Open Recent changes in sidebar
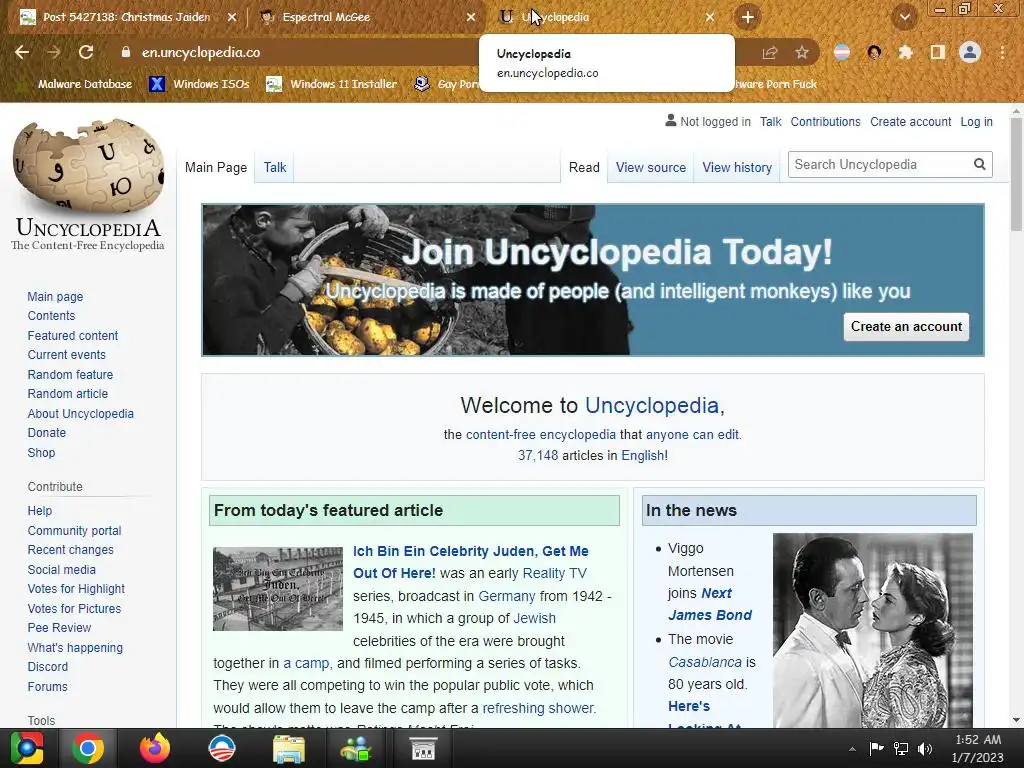 pos(71,550)
